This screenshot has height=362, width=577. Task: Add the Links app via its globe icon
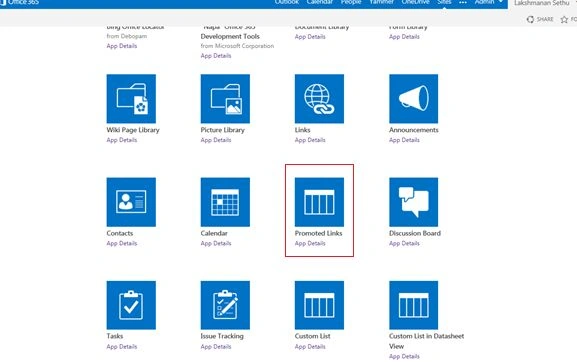tap(319, 99)
